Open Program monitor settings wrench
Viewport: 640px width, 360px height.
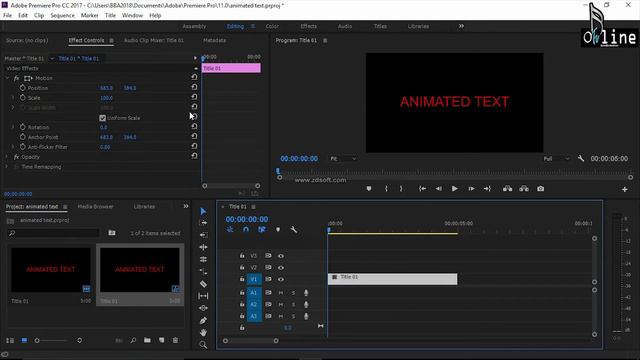pos(580,158)
